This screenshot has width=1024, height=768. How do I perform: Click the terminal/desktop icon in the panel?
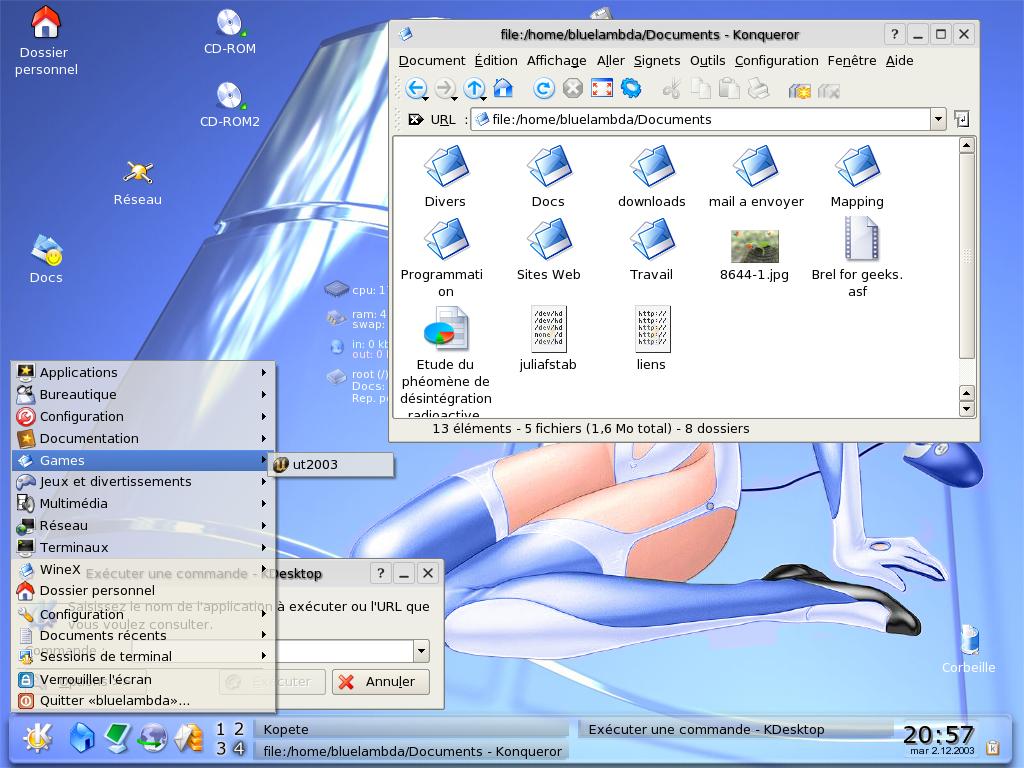click(118, 739)
